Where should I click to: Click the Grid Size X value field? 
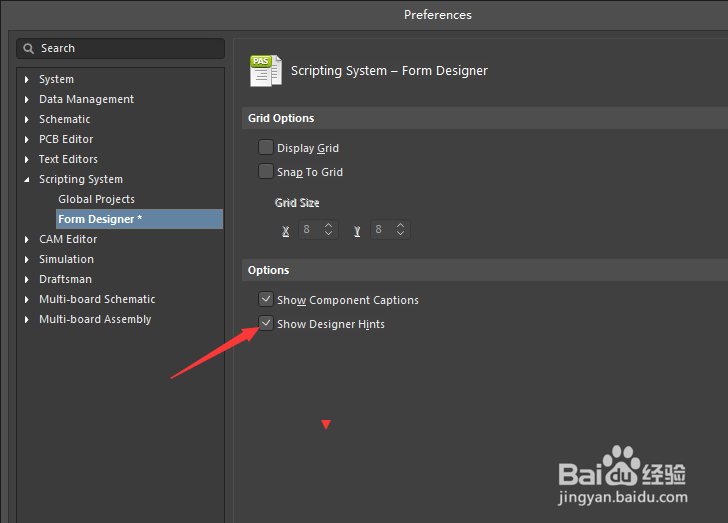coord(310,229)
